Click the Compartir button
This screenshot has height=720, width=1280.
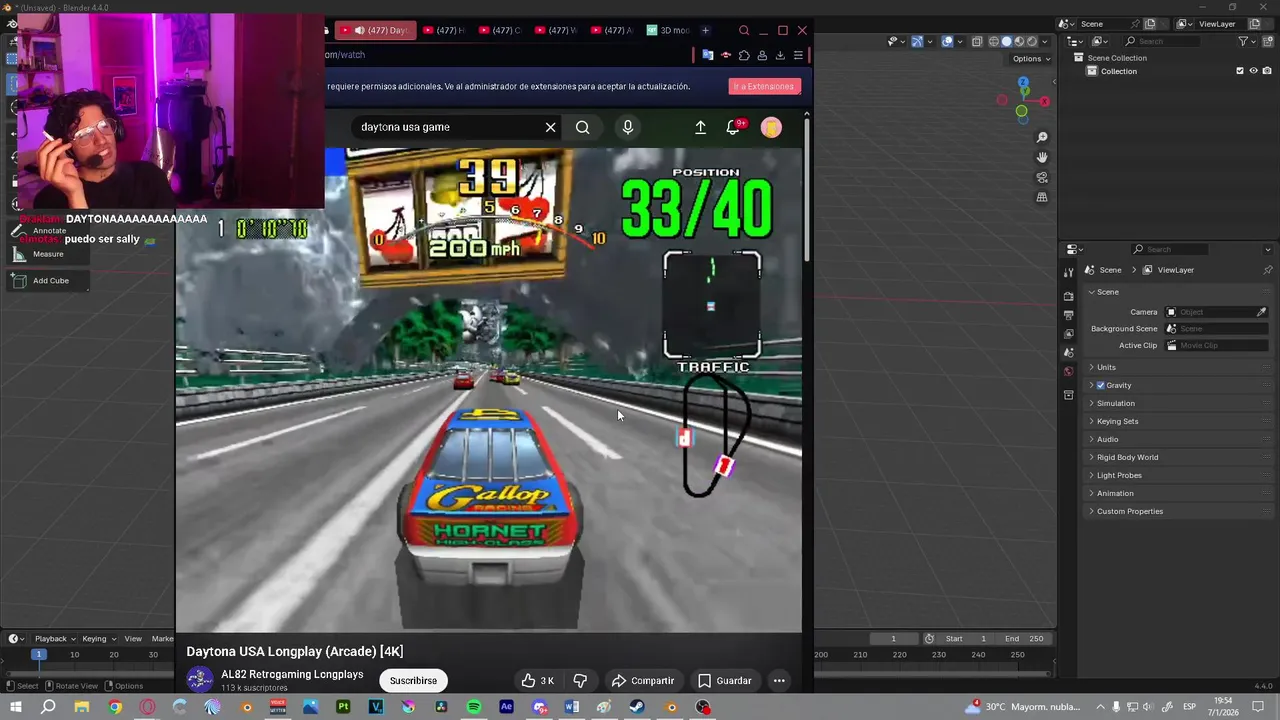tap(643, 681)
